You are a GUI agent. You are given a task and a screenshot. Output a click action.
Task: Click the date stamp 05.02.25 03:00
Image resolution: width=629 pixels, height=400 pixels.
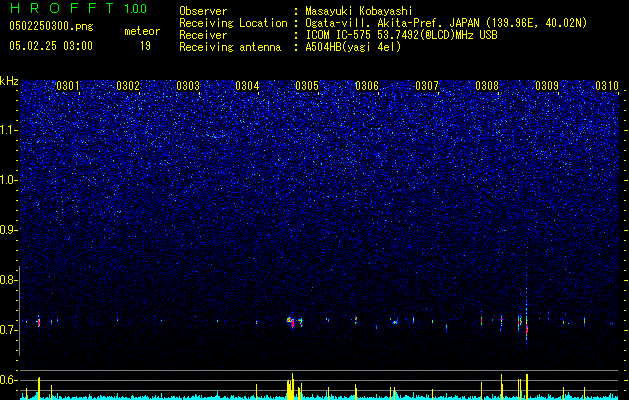pos(51,46)
